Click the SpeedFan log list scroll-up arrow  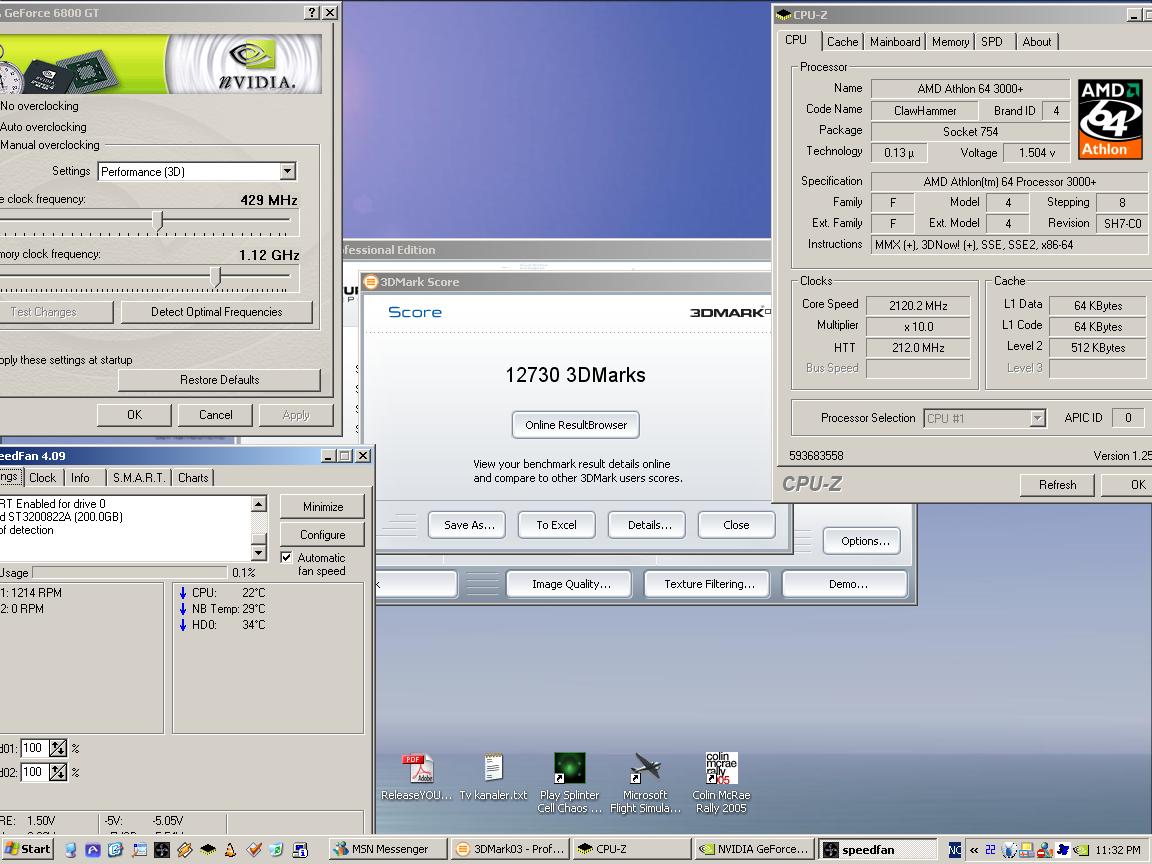(x=259, y=504)
